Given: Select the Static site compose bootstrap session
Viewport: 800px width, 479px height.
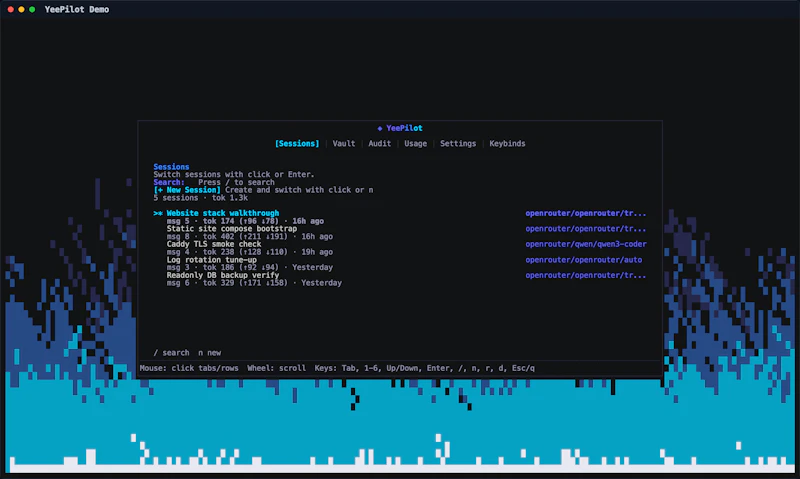Looking at the screenshot, I should (x=232, y=229).
